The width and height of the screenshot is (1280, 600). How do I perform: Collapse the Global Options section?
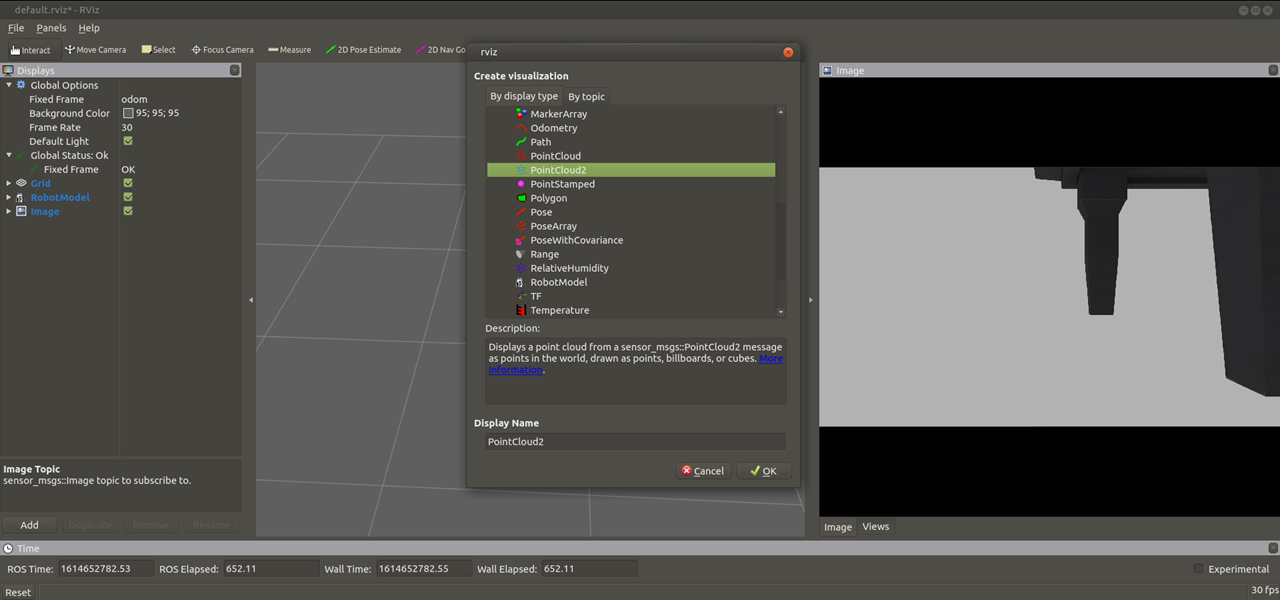(9, 86)
